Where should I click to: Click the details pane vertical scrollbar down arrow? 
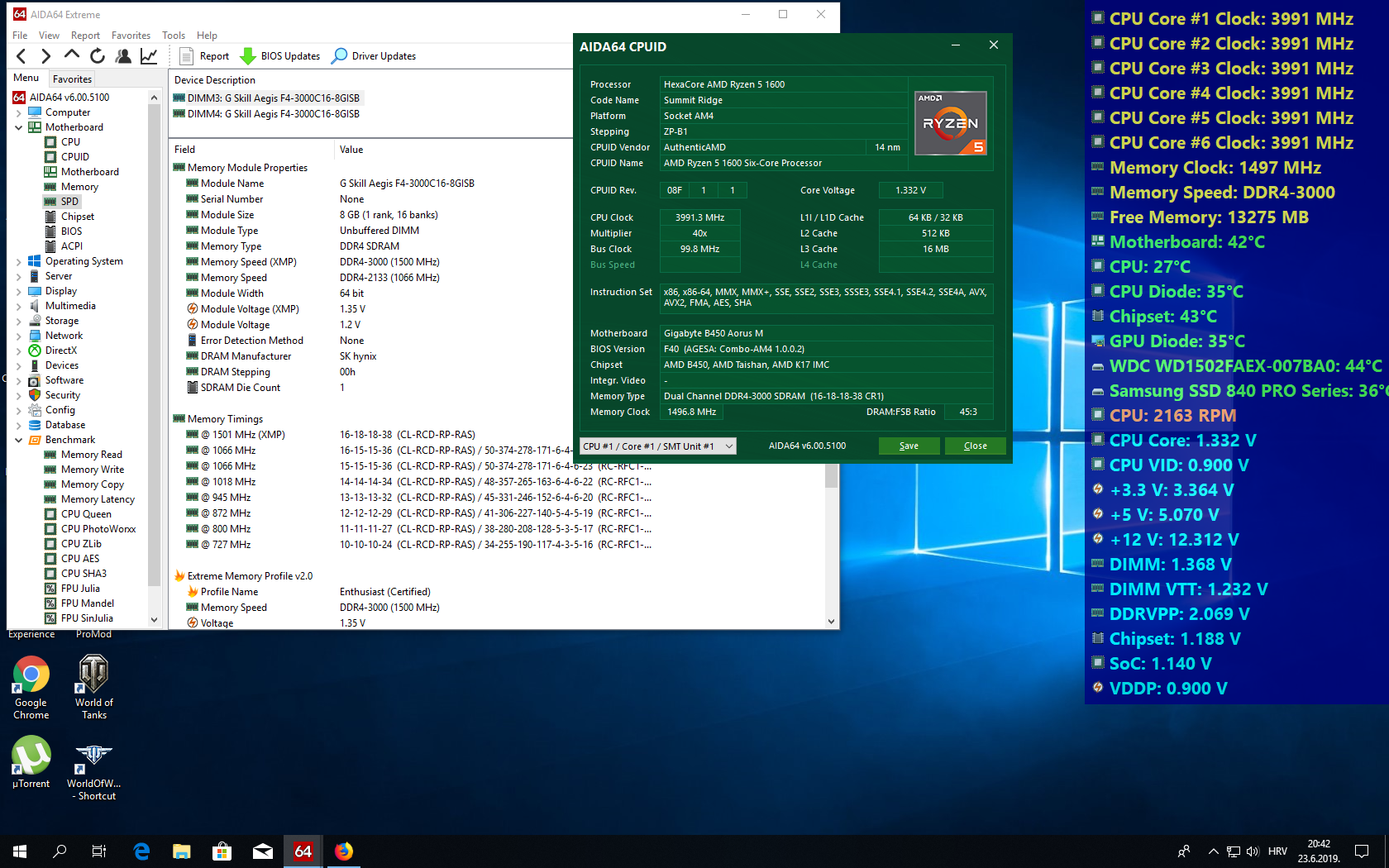click(x=831, y=622)
